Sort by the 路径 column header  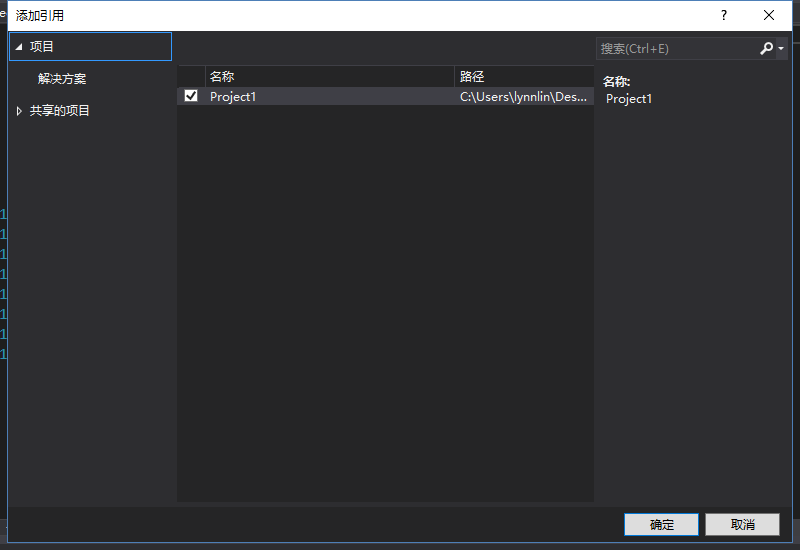coord(524,77)
